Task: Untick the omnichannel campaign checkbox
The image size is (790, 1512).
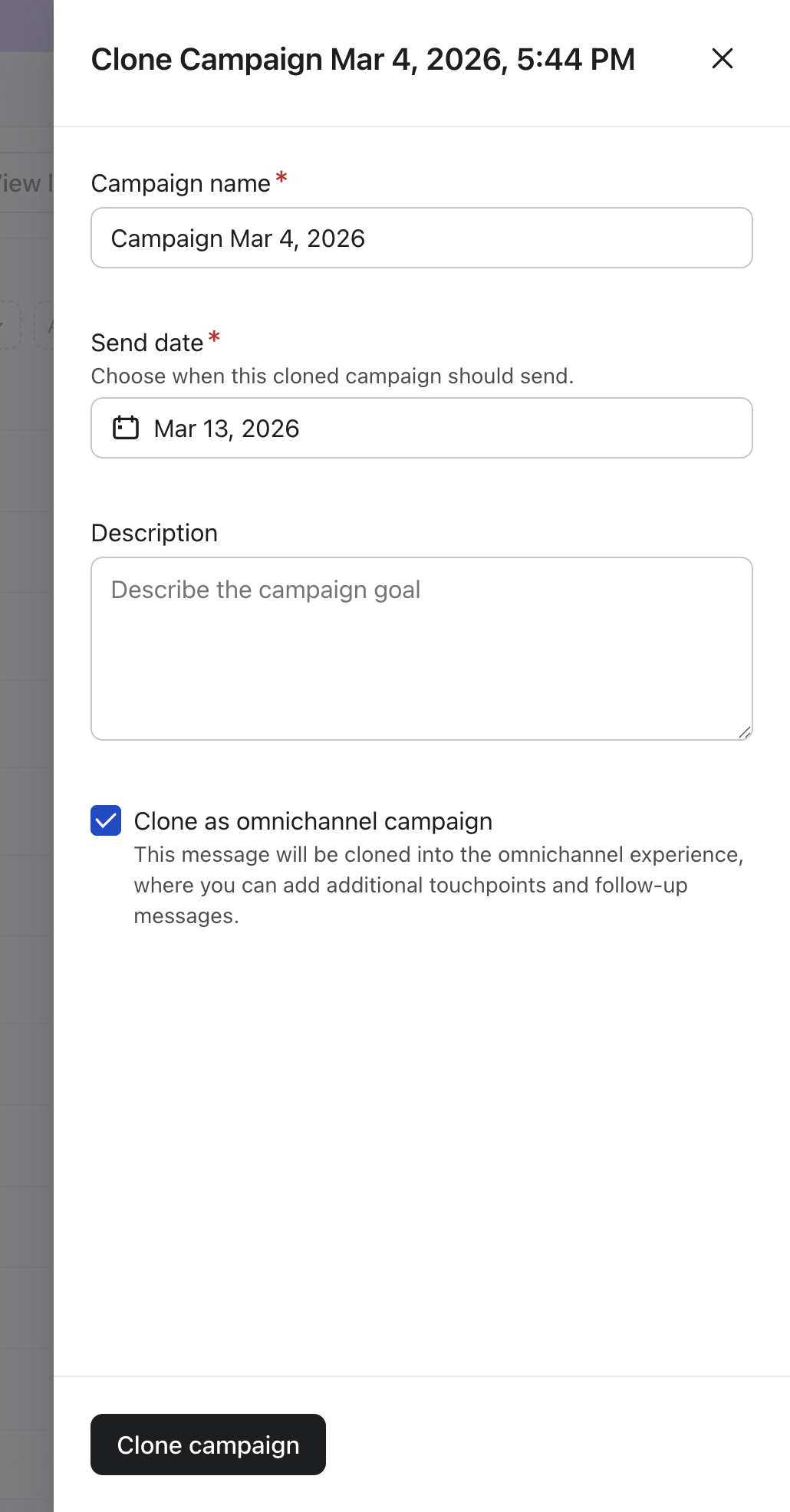Action: coord(106,820)
